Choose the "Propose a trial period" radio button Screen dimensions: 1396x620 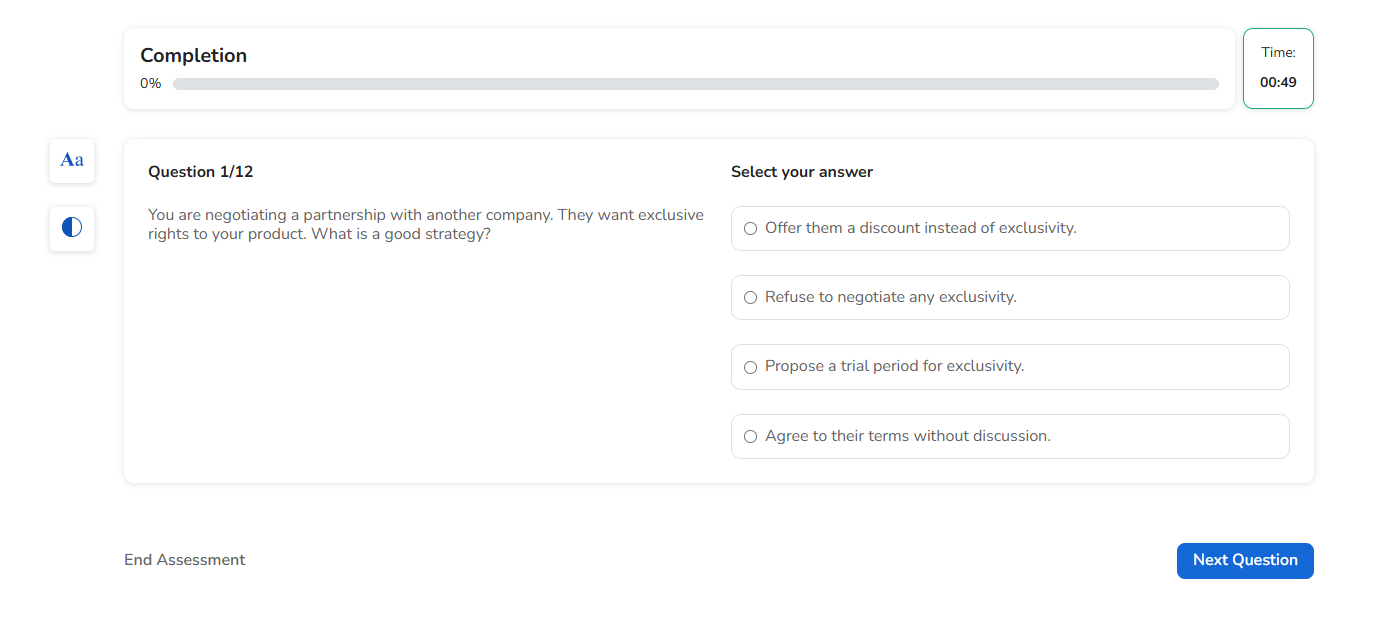(751, 367)
